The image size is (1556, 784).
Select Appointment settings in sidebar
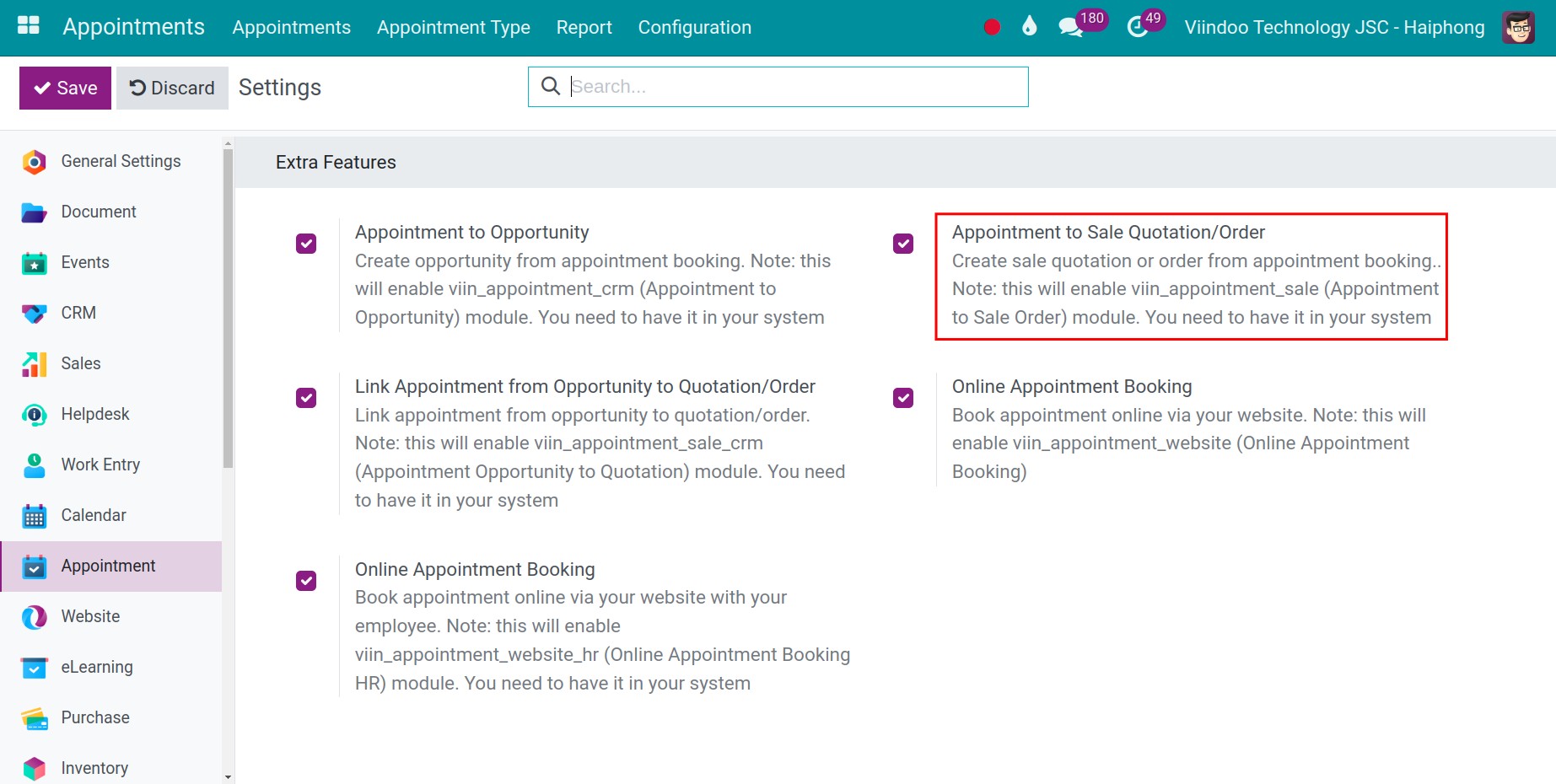(111, 567)
